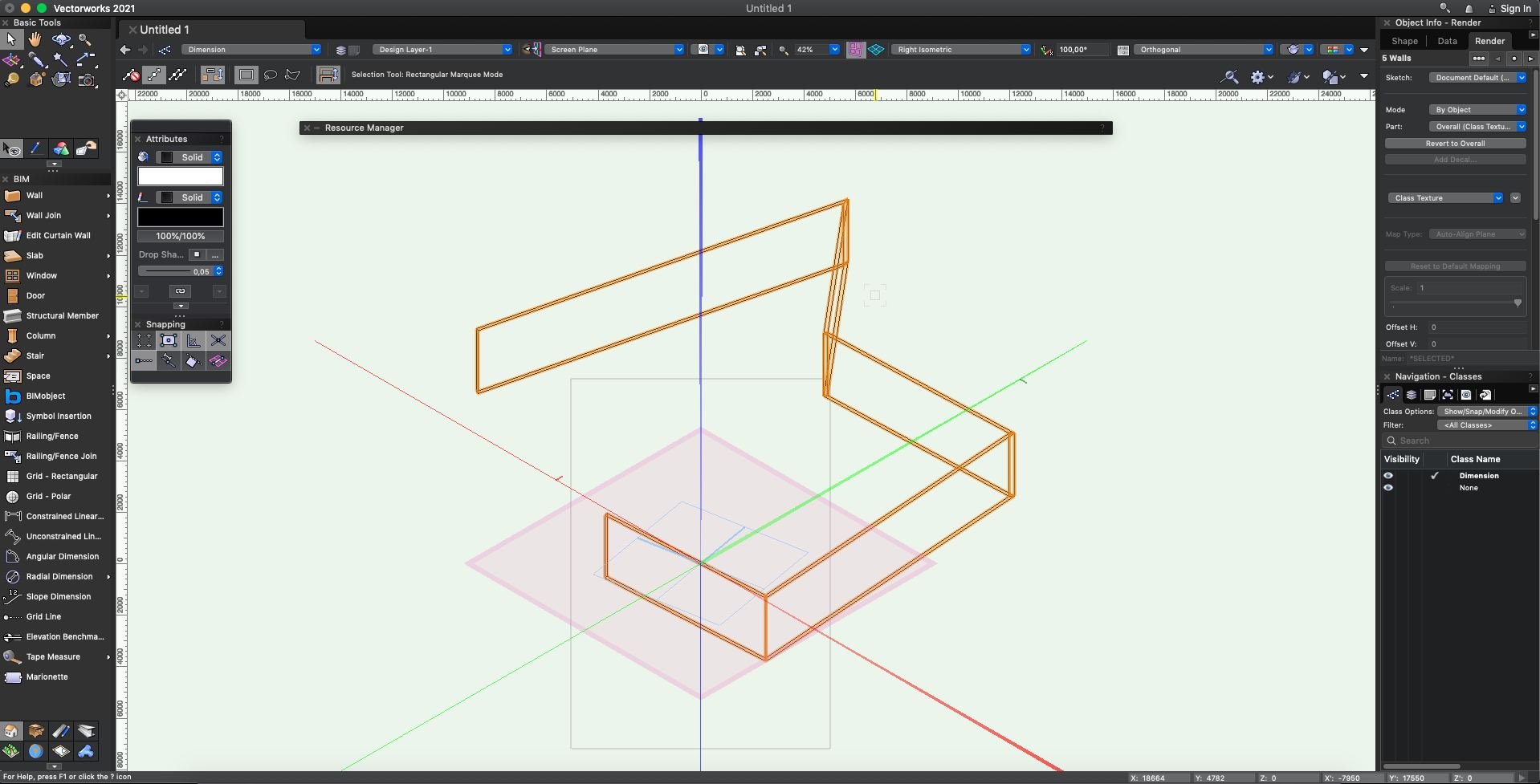Select the Flyover tool
Viewport: 1540px width, 784px height.
61,39
